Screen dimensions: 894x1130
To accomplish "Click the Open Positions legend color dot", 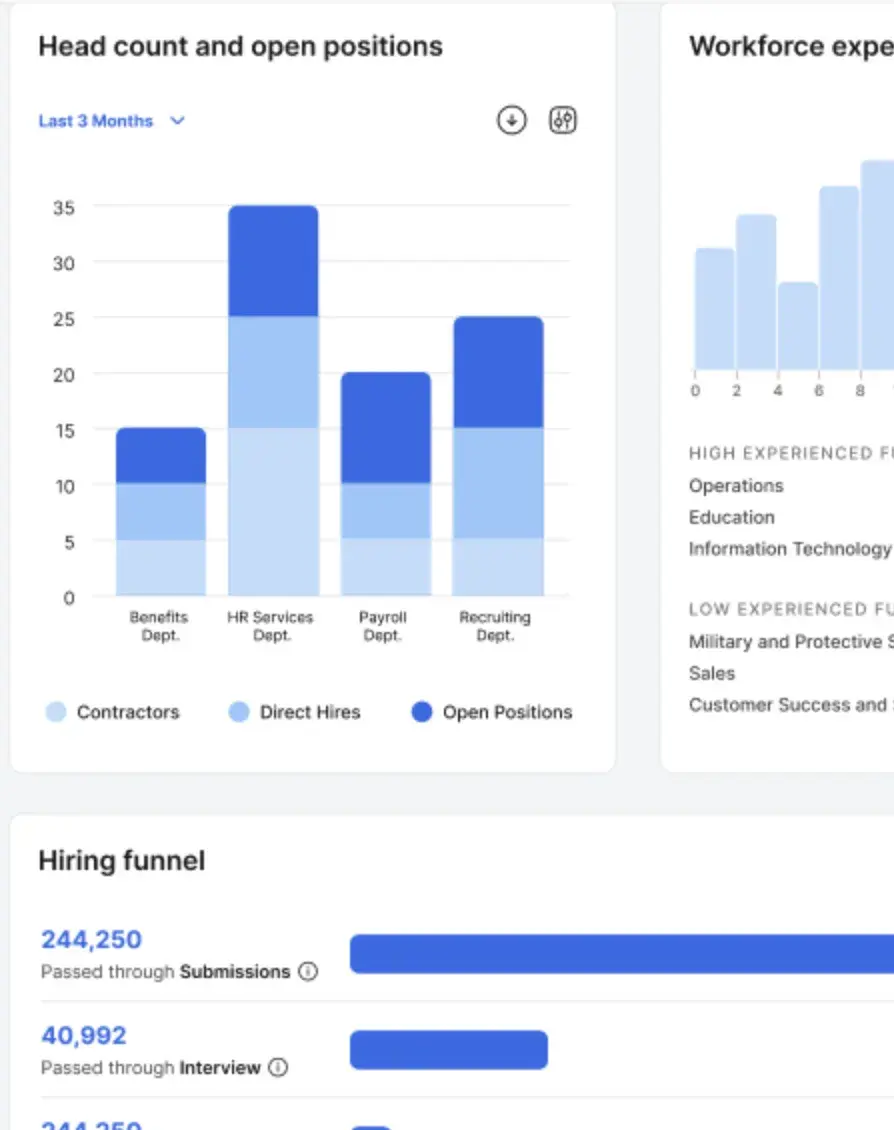I will coord(423,711).
